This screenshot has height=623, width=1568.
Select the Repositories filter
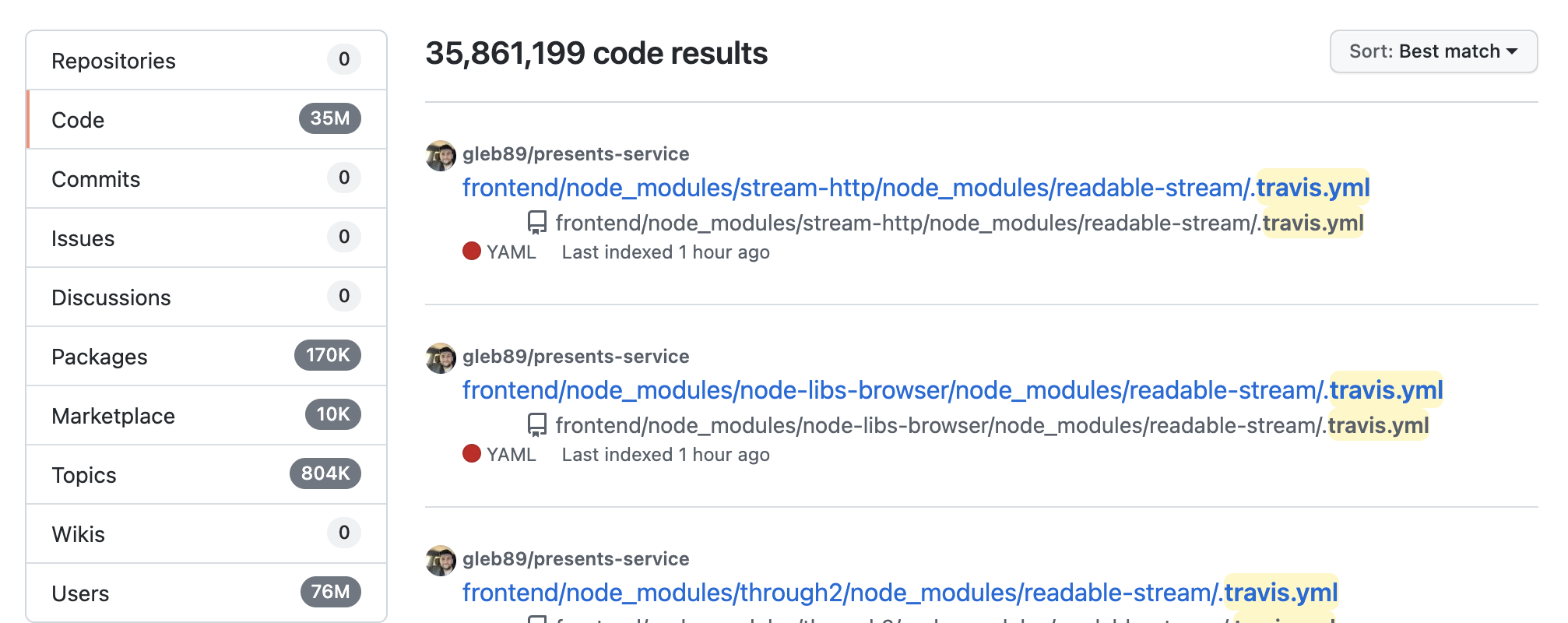pos(206,61)
